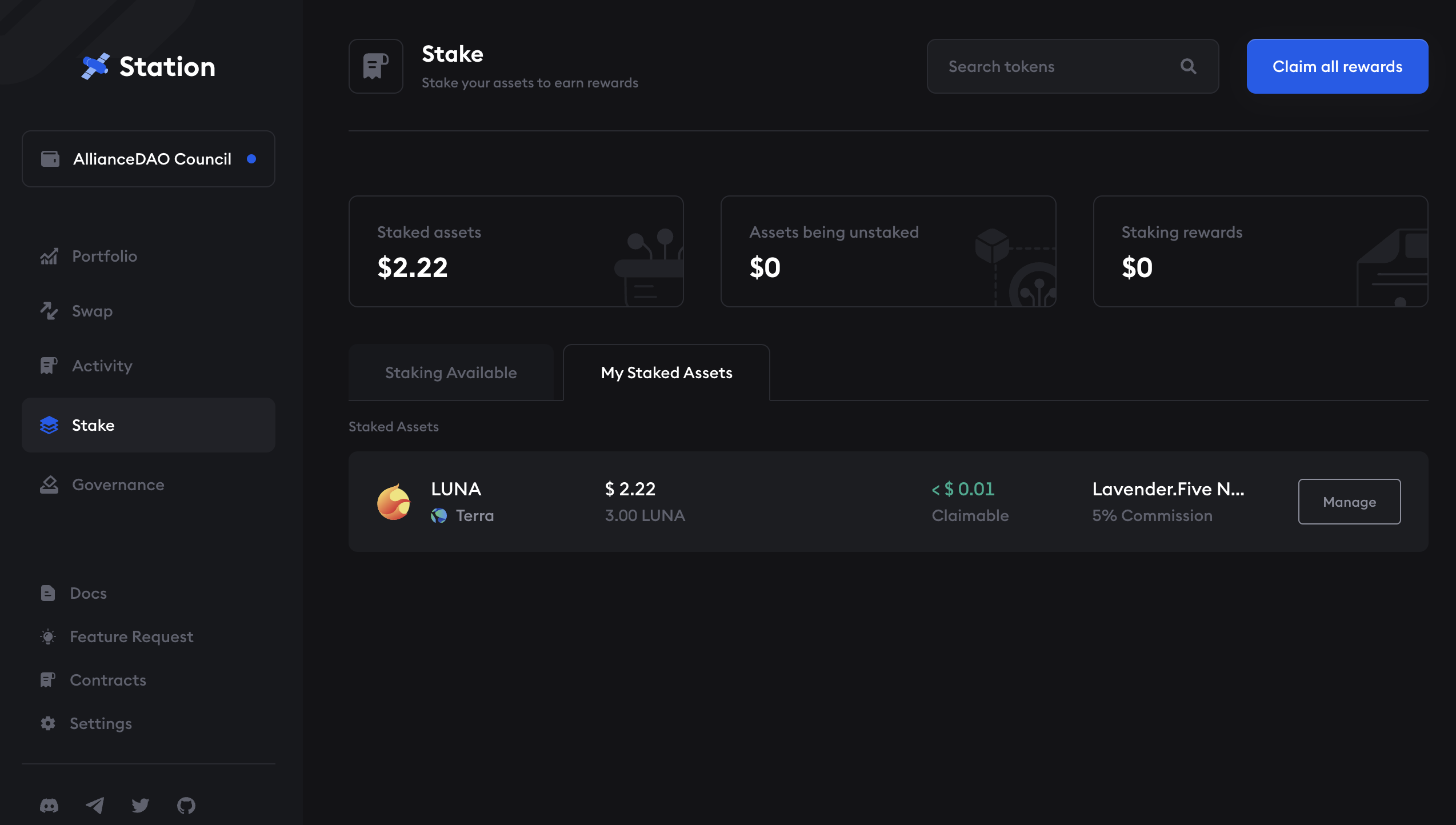Go to Portfolio in the sidebar
Image resolution: width=1456 pixels, height=825 pixels.
pyautogui.click(x=105, y=256)
